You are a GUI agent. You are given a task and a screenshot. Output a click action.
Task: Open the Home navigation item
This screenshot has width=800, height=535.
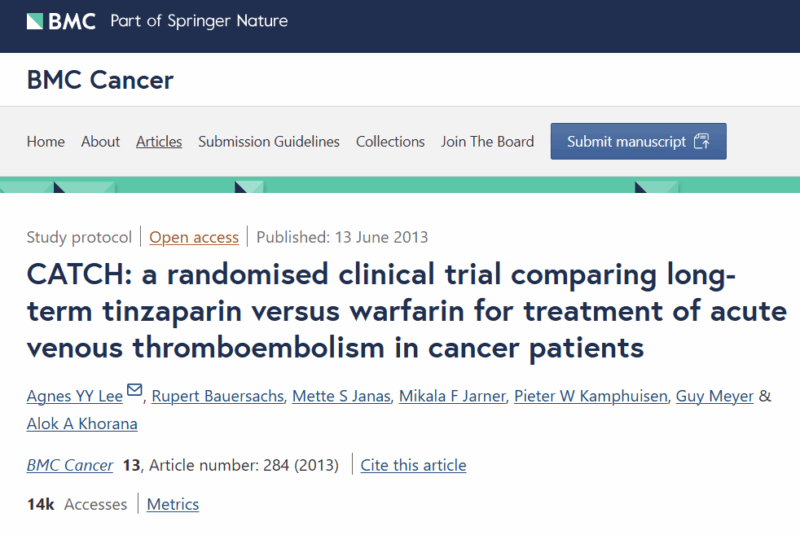click(x=45, y=142)
